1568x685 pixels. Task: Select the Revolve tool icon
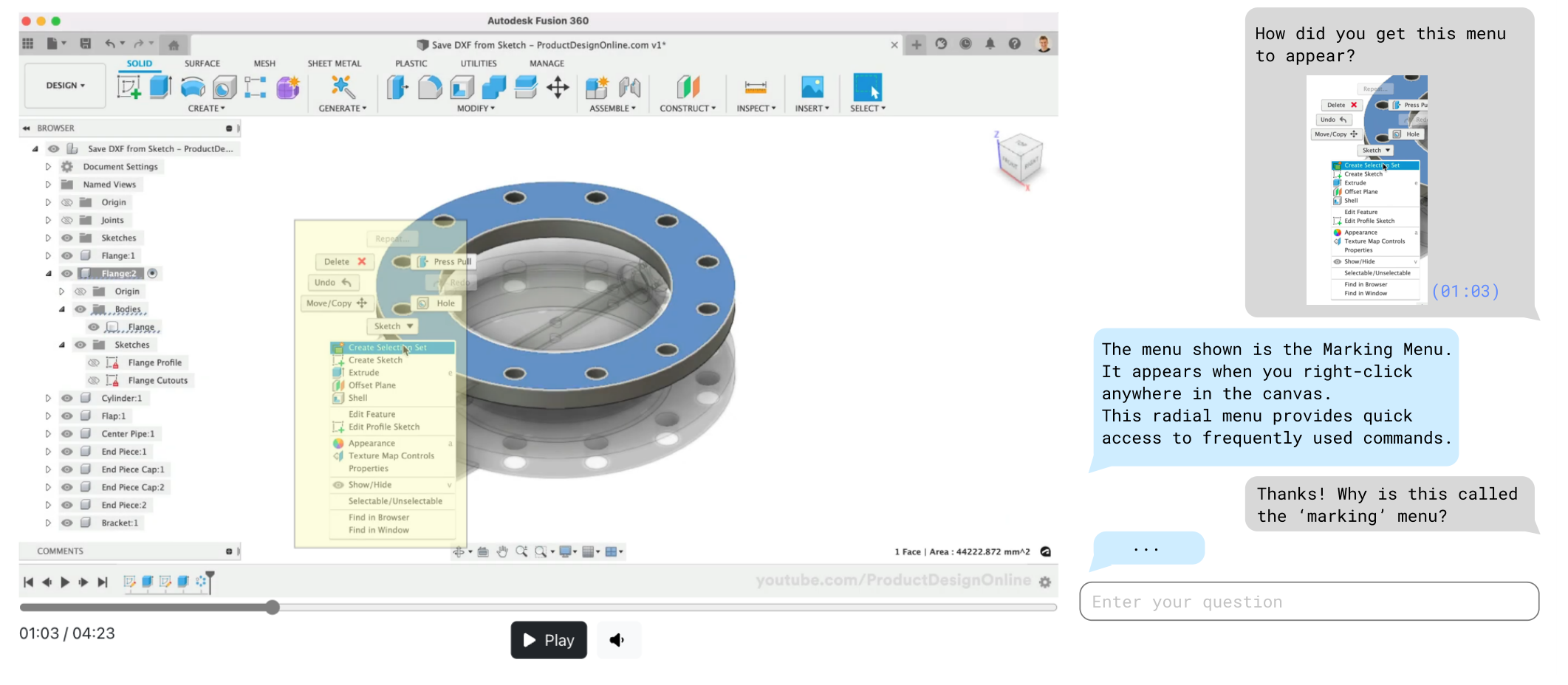[193, 87]
